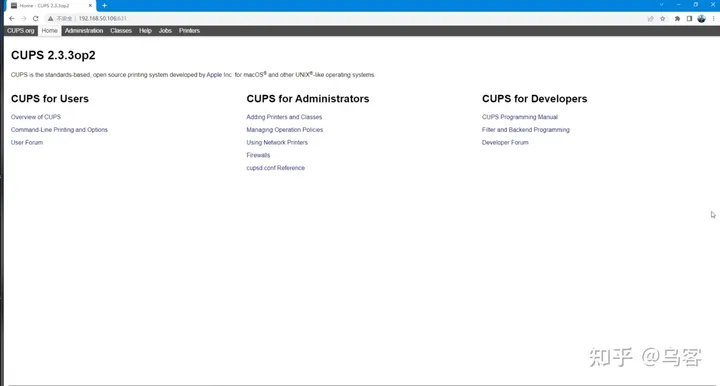Click the CUPS for Administrators heading
This screenshot has height=386, width=720.
[308, 99]
